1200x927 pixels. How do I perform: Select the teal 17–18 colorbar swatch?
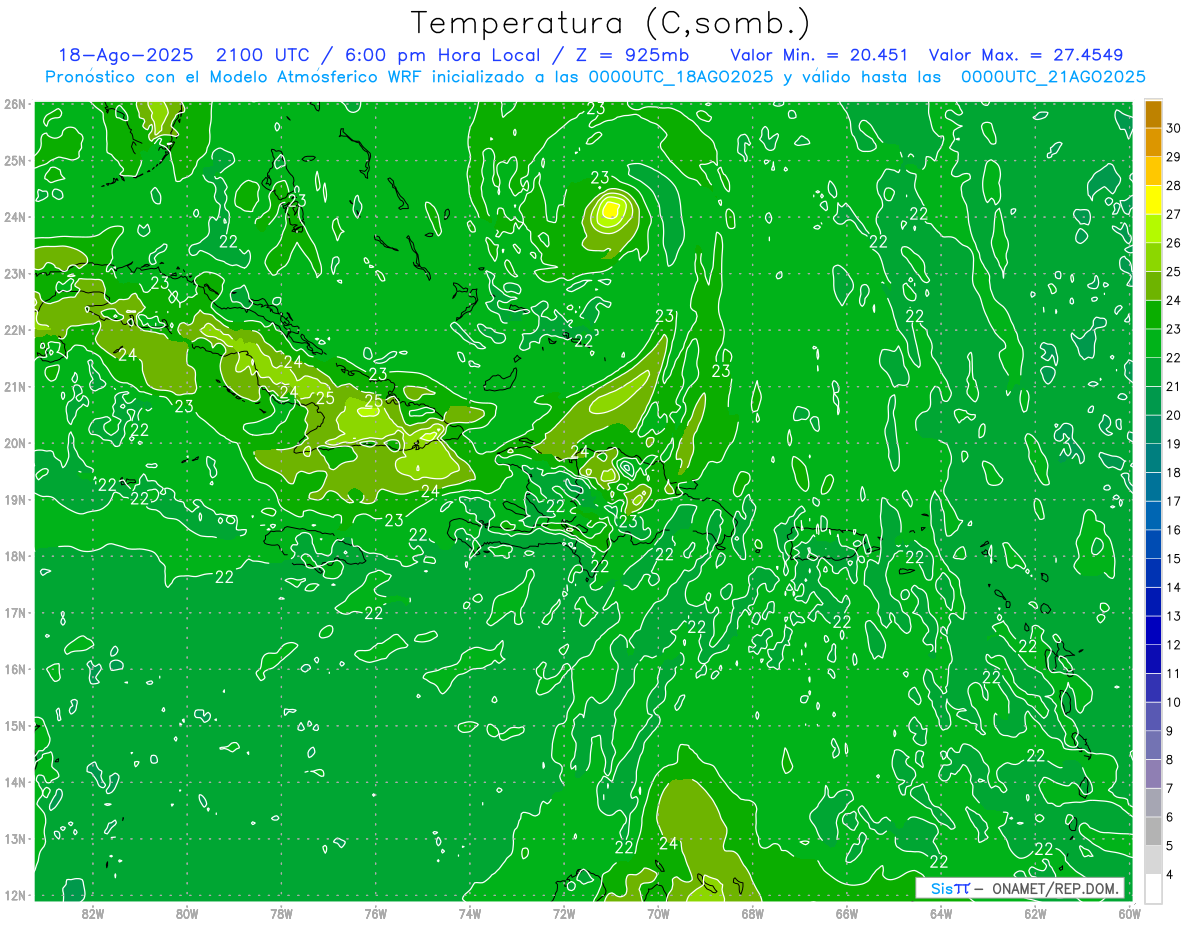tap(1152, 487)
